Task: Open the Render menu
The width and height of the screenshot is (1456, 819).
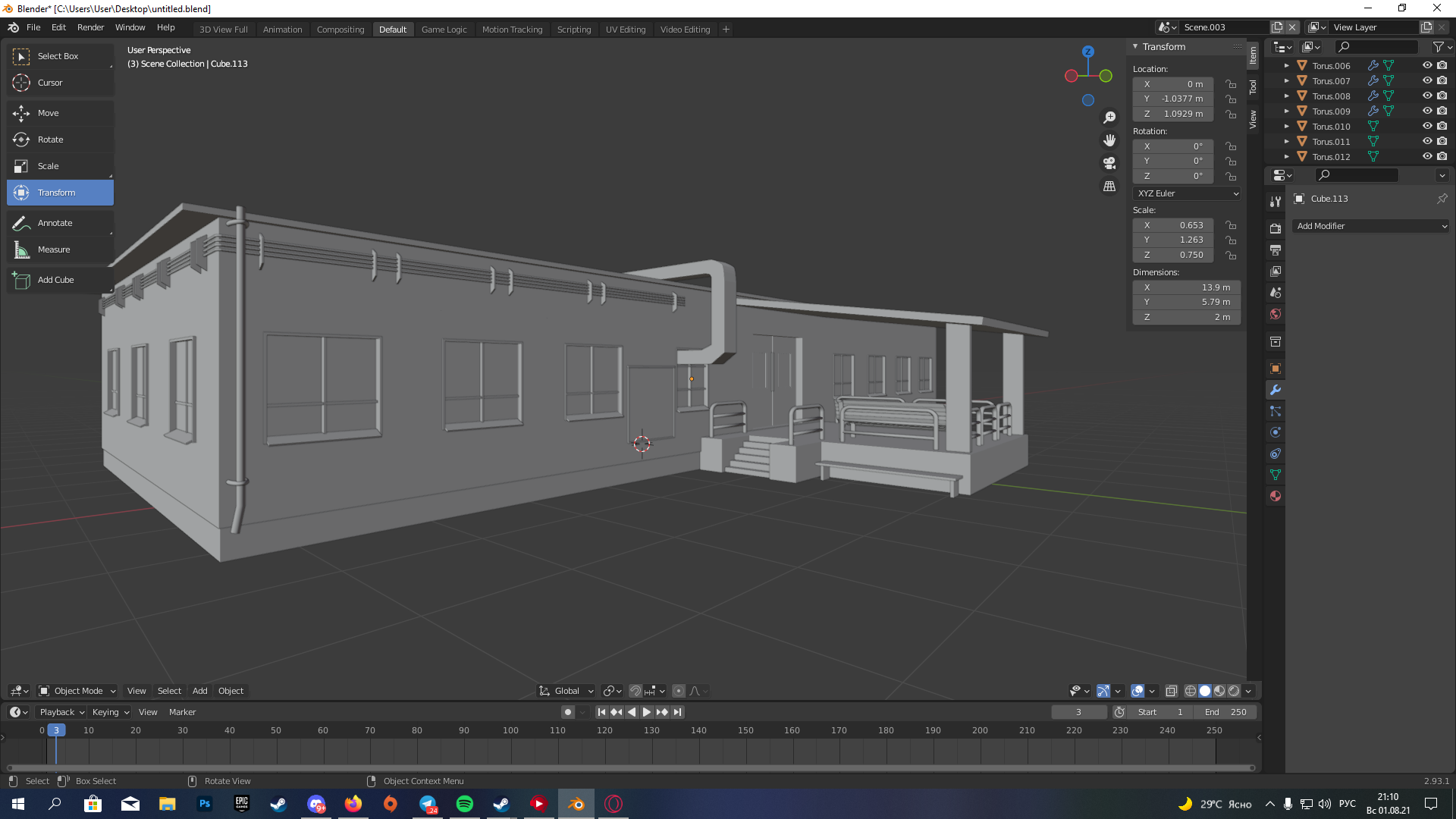Action: click(90, 27)
